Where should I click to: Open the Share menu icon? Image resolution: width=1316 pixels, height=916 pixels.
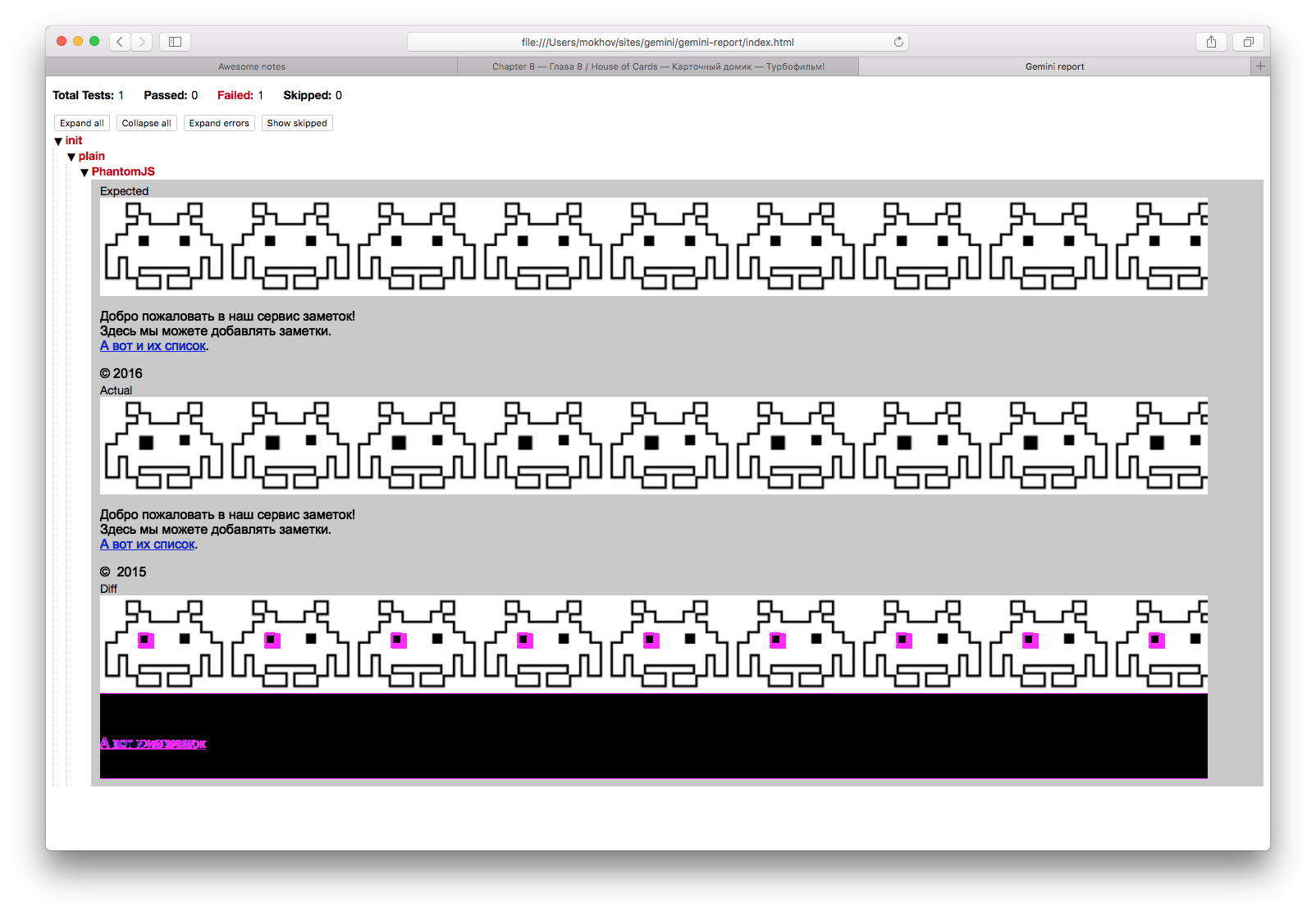1211,42
